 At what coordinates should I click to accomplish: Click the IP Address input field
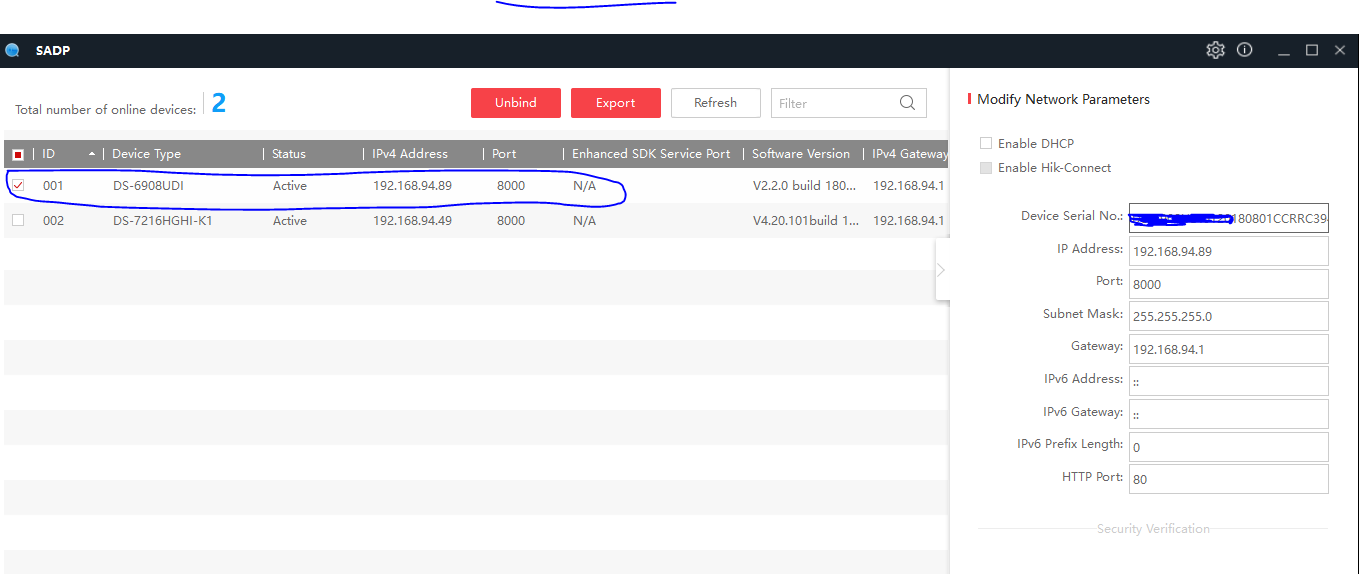tap(1228, 251)
